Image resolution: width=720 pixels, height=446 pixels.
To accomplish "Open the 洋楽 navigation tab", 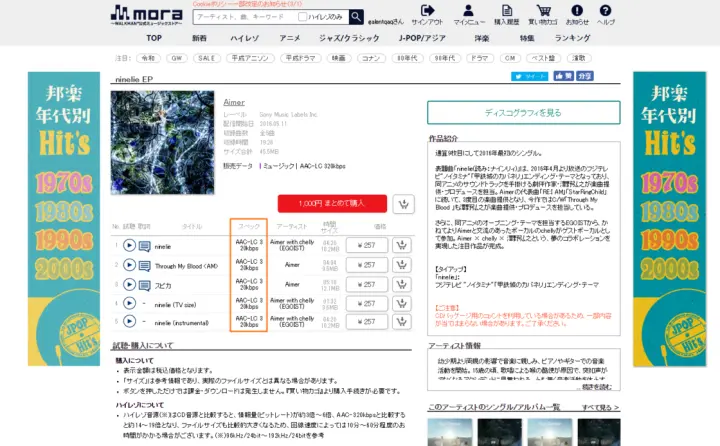I will point(482,38).
